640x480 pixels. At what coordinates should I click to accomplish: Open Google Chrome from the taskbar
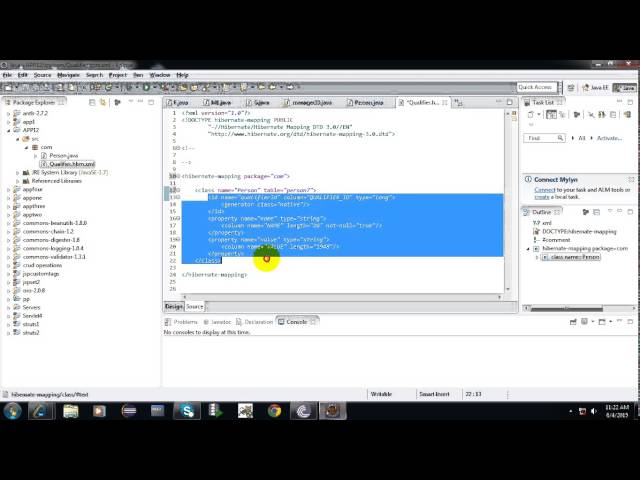274,411
